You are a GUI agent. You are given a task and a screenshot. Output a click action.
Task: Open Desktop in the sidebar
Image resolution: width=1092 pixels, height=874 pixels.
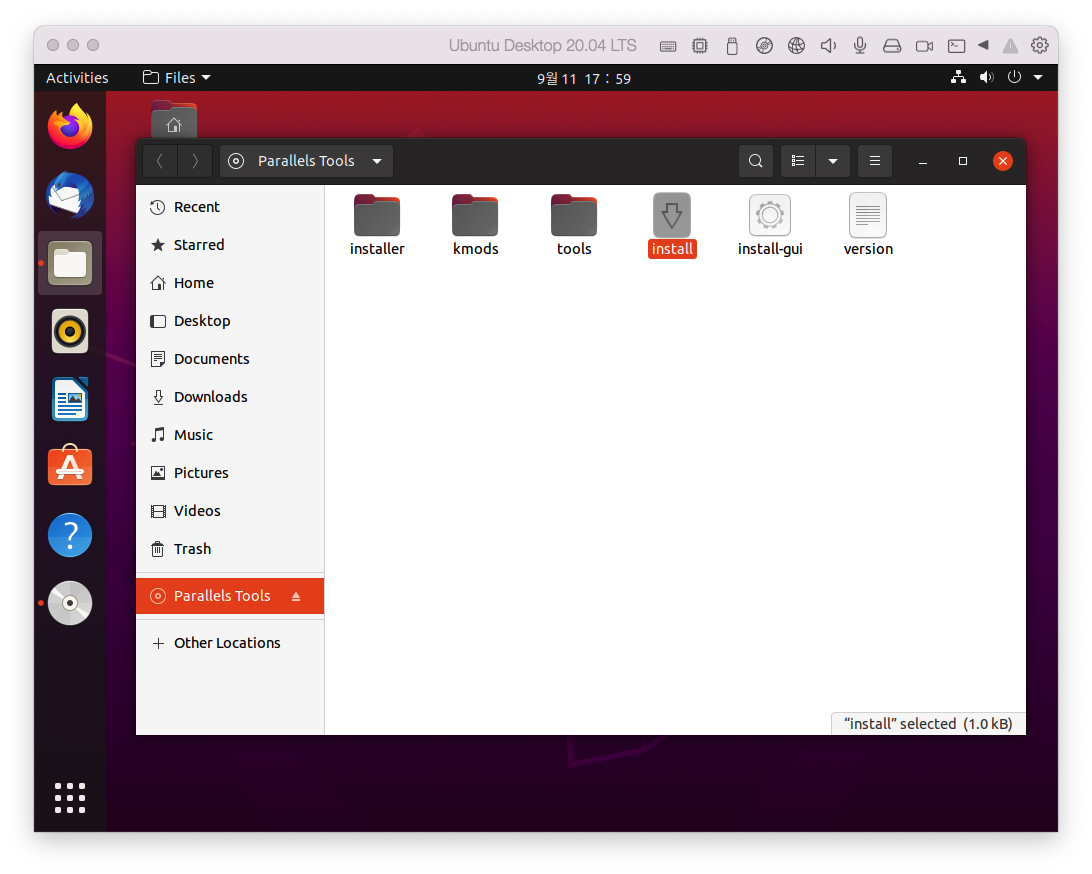pyautogui.click(x=230, y=321)
